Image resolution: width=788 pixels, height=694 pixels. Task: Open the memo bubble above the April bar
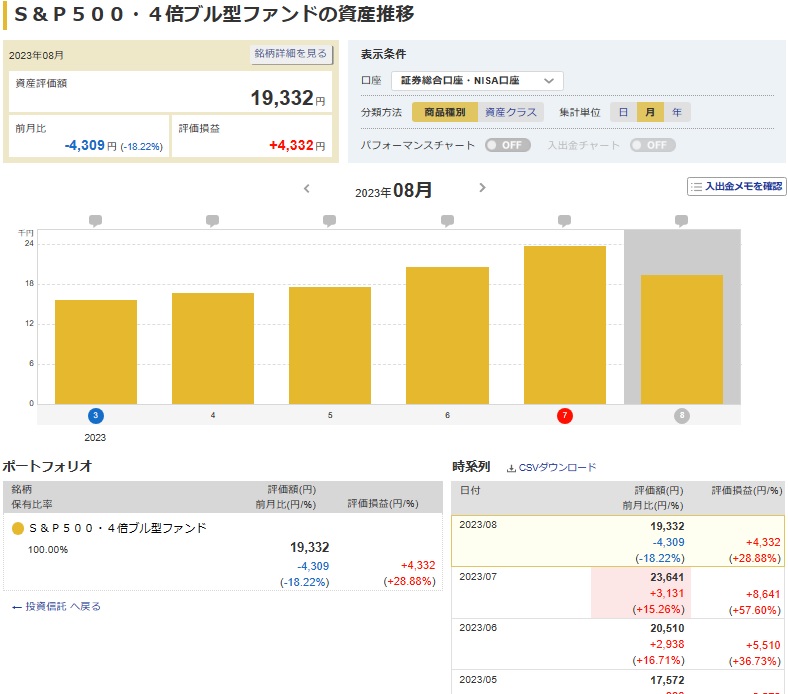point(213,221)
